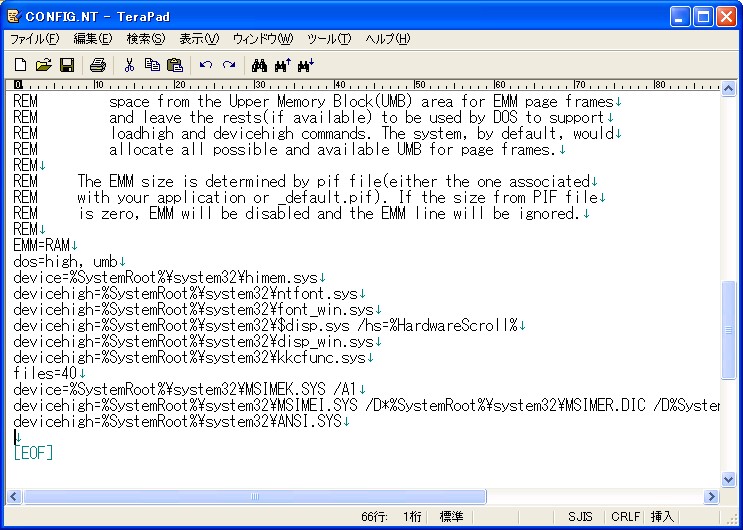Open the ウィンドウ(W) menu
Image resolution: width=743 pixels, height=530 pixels.
[263, 39]
